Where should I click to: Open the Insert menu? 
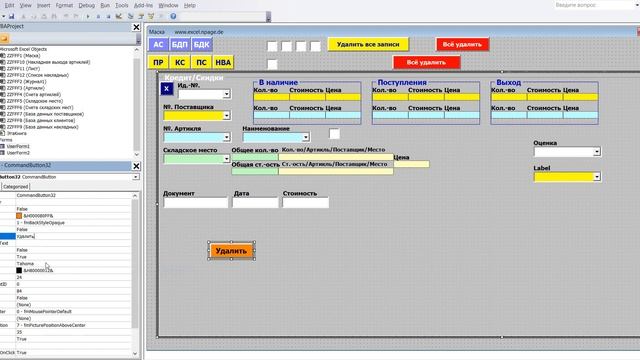[x=44, y=5]
